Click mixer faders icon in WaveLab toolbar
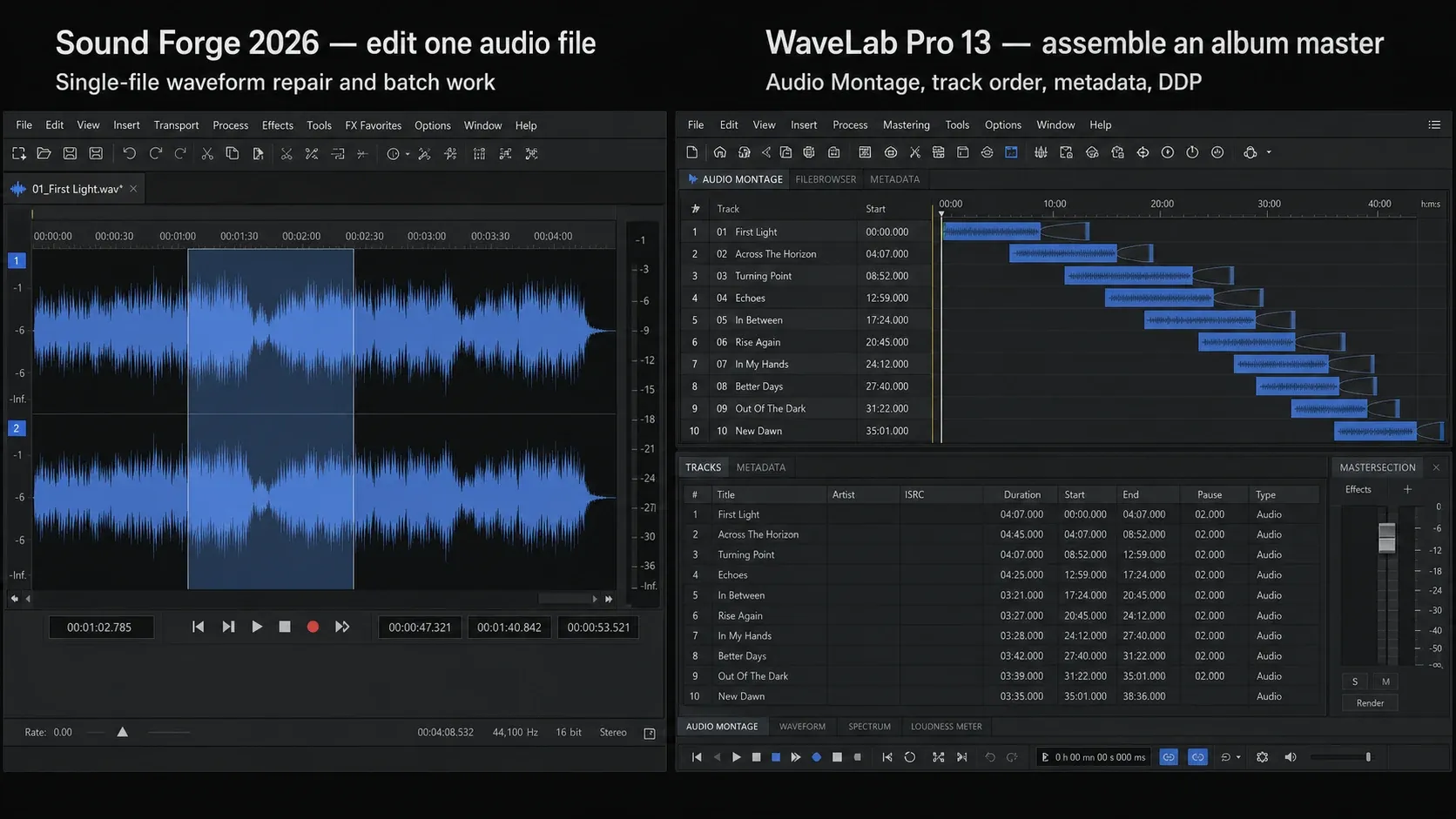1456x819 pixels. 1041,152
